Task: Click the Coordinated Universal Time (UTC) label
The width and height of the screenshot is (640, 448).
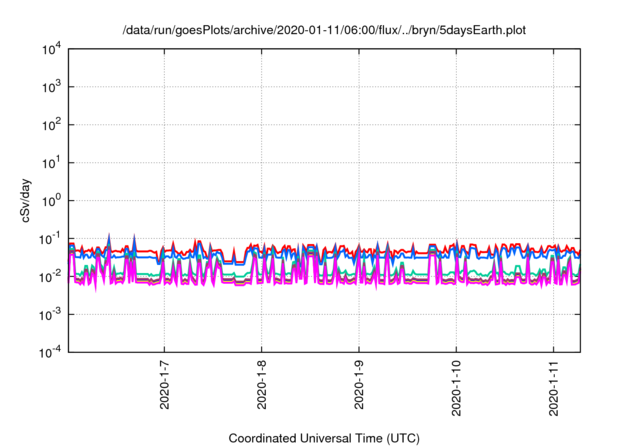Action: [324, 439]
